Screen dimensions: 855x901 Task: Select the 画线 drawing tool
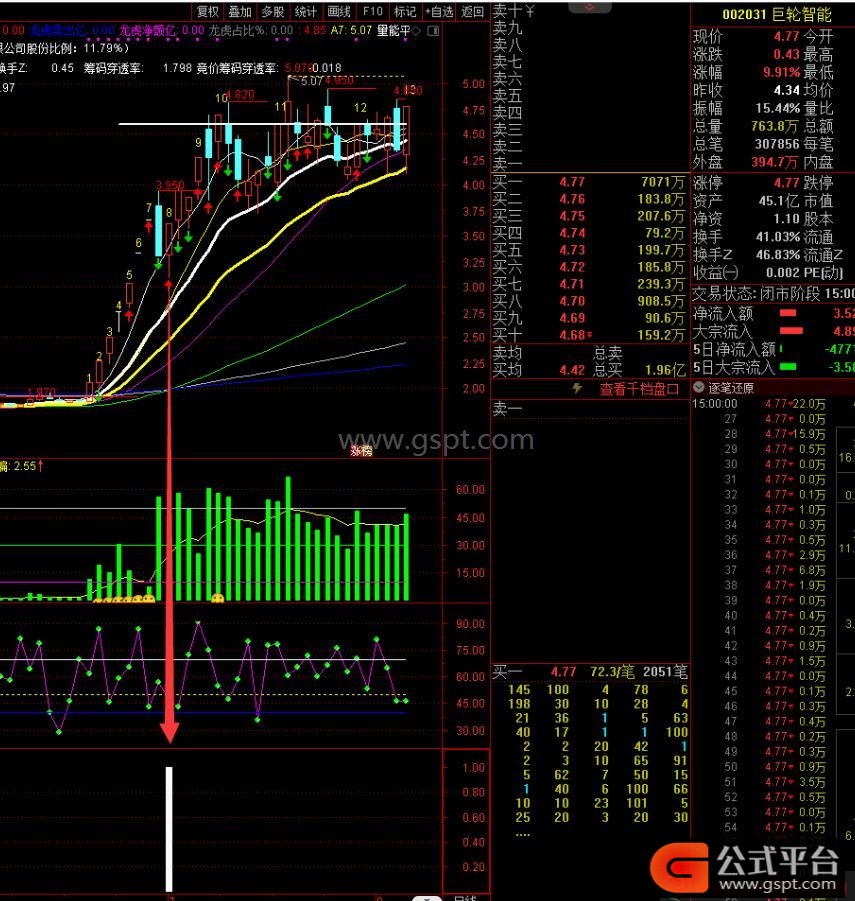339,11
